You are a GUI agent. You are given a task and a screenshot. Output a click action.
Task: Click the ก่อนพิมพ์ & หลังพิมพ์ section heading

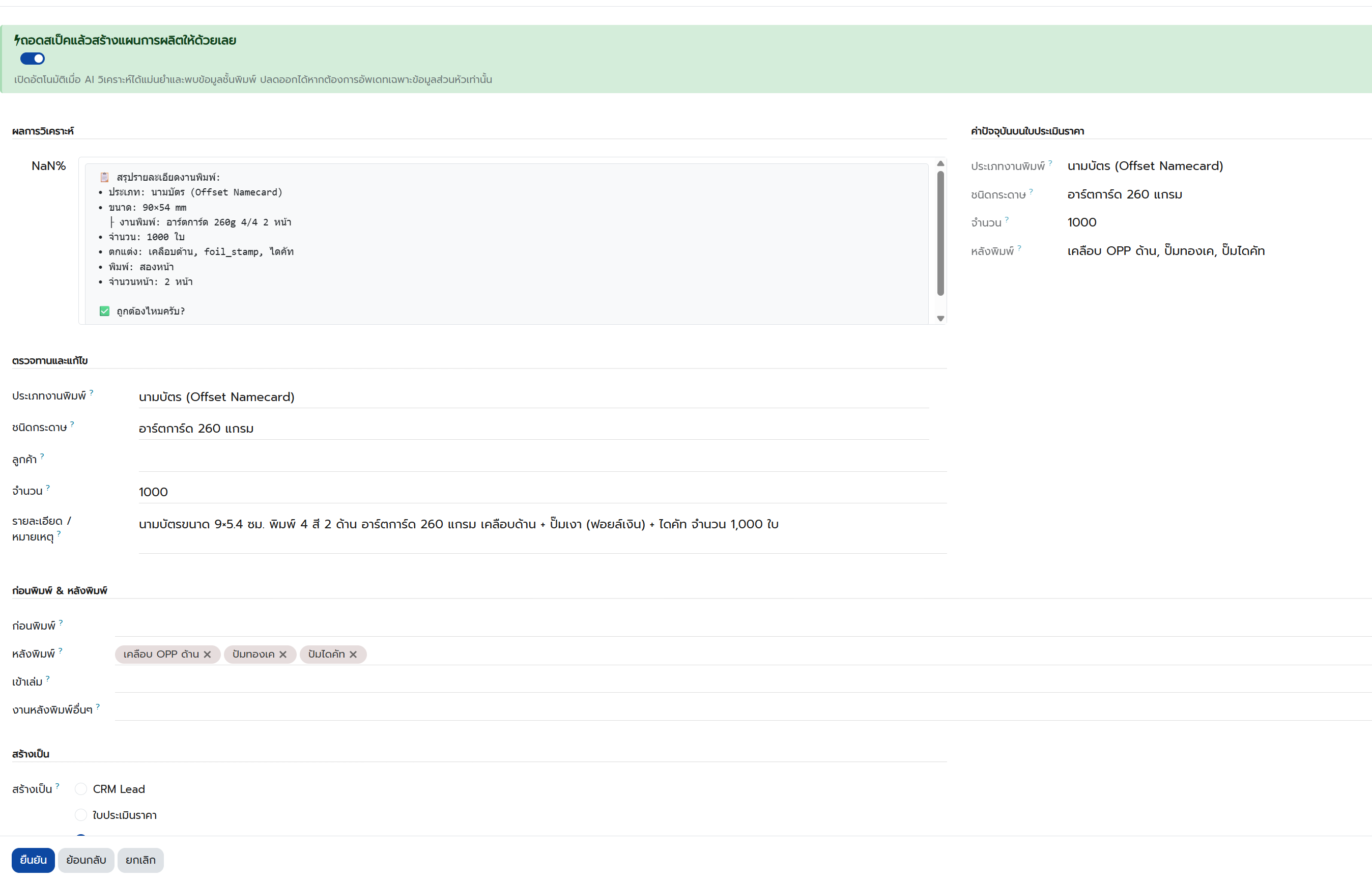[x=60, y=590]
